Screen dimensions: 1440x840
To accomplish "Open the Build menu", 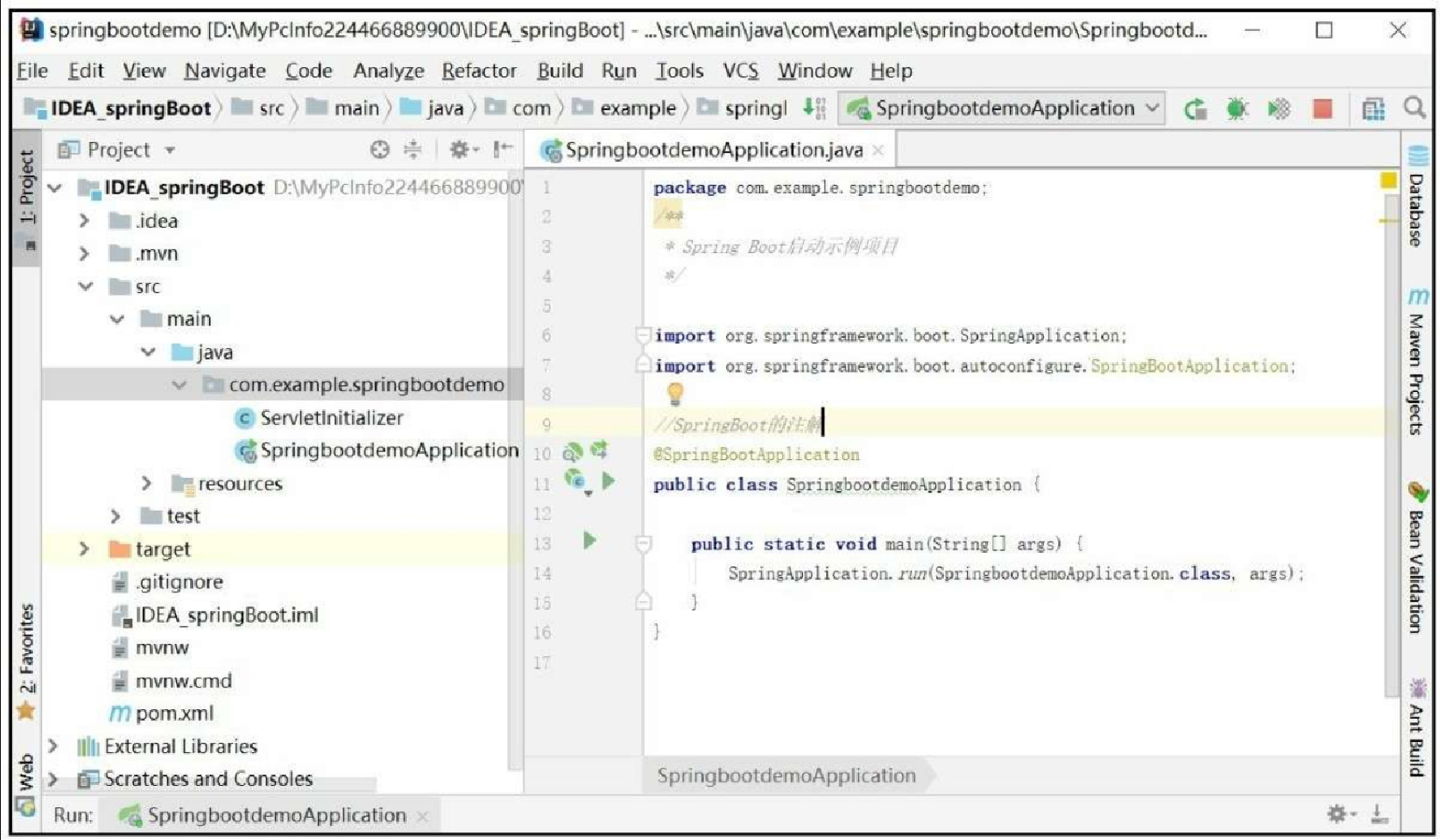I will pos(560,71).
